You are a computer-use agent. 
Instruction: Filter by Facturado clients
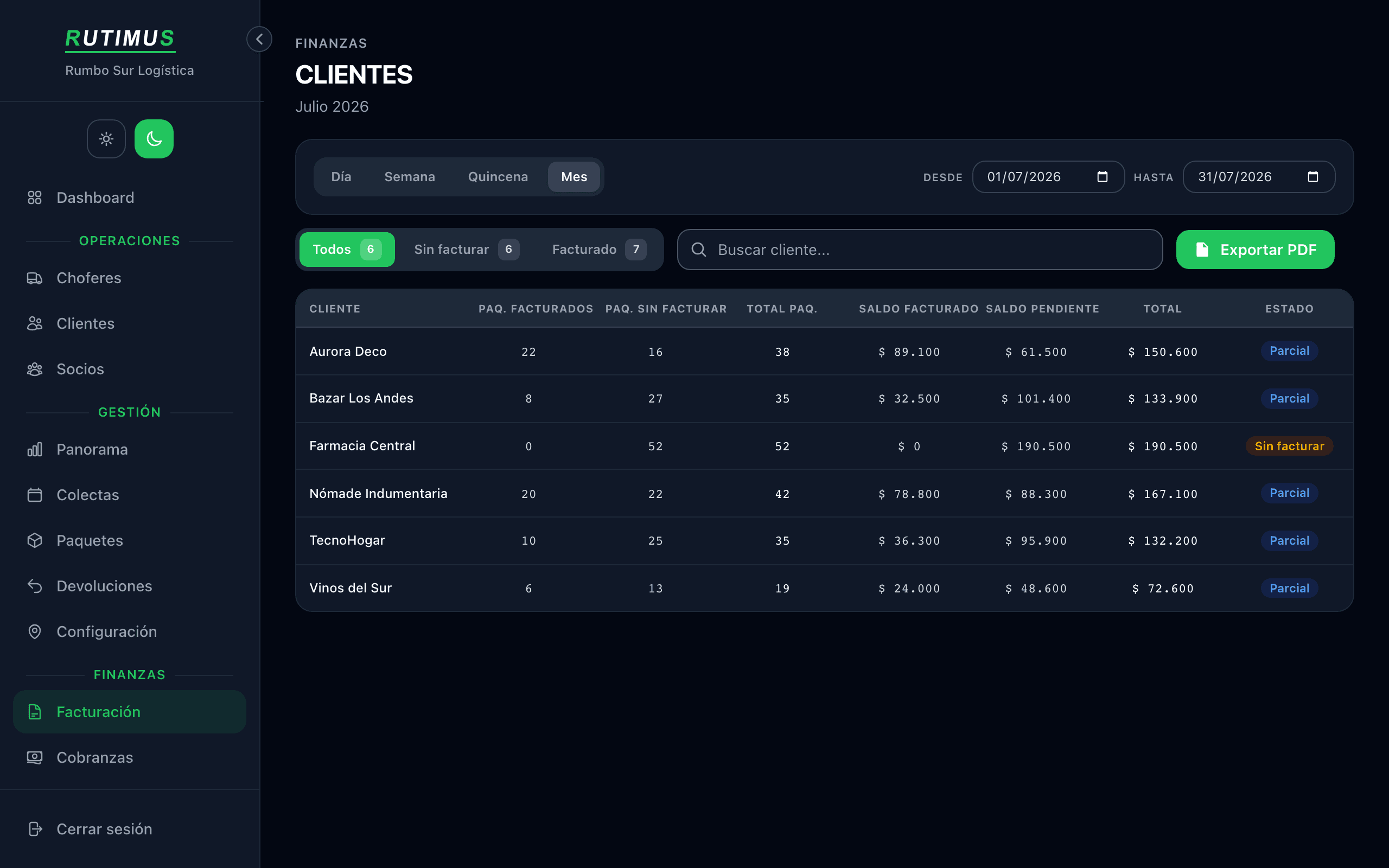tap(598, 250)
